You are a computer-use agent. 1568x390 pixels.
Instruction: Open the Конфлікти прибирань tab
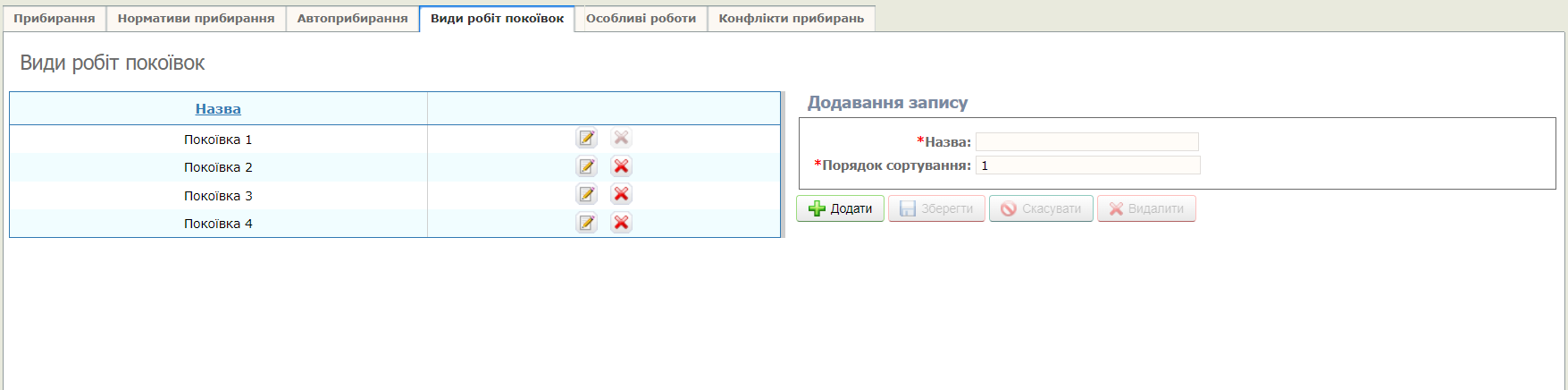point(791,18)
